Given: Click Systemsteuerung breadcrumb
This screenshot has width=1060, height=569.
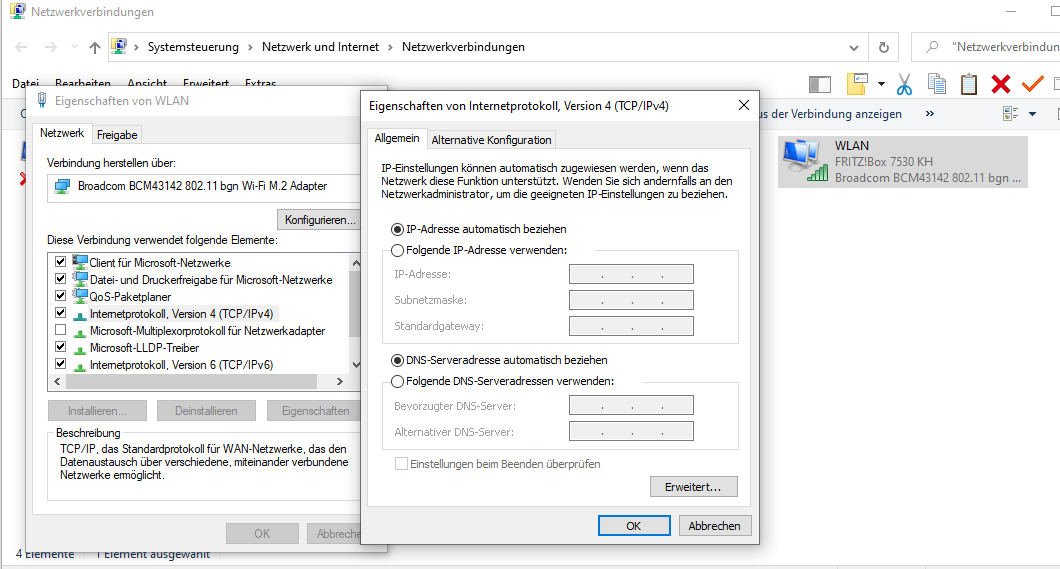Looking at the screenshot, I should pos(193,47).
